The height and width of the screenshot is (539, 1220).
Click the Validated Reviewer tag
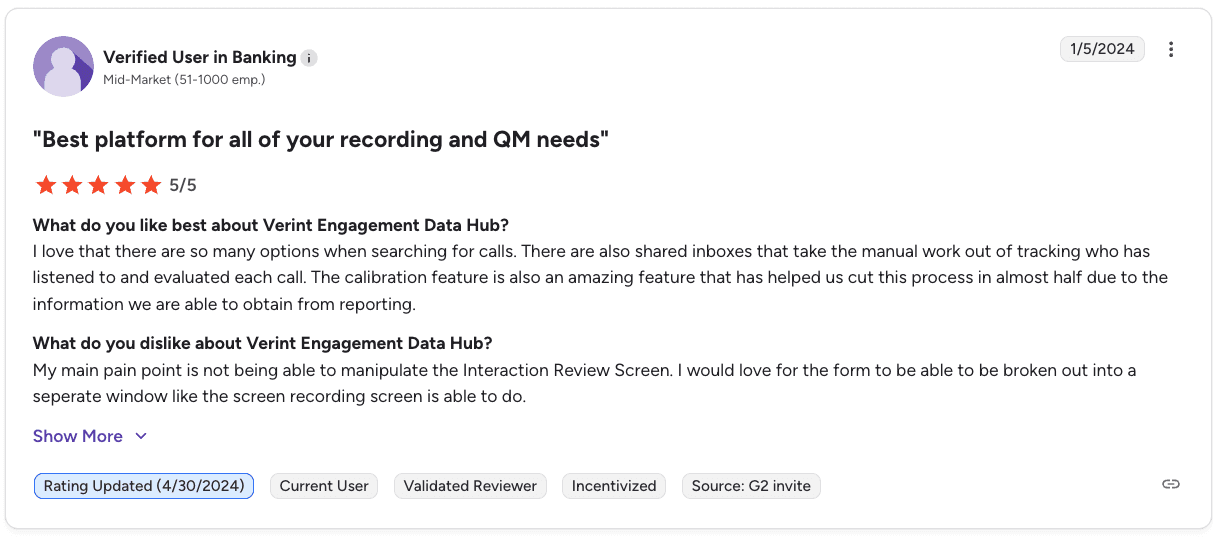[470, 486]
